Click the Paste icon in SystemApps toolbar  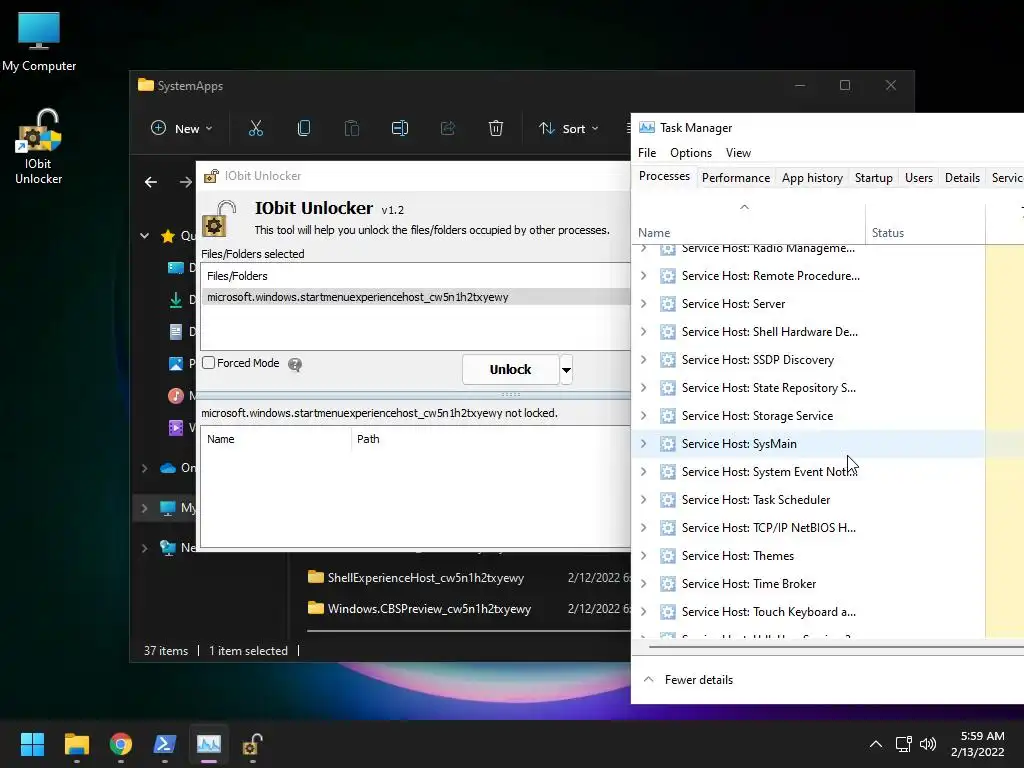[x=351, y=128]
